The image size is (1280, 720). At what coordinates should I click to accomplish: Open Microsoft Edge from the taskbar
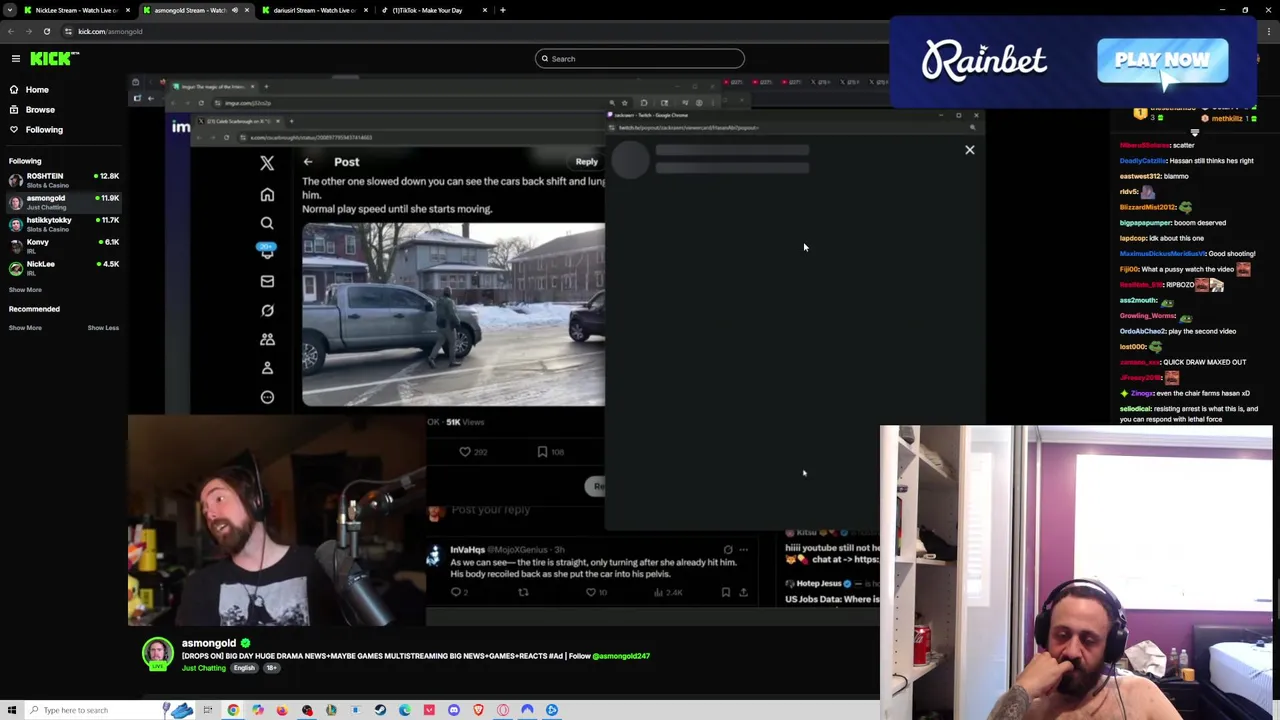click(x=404, y=710)
